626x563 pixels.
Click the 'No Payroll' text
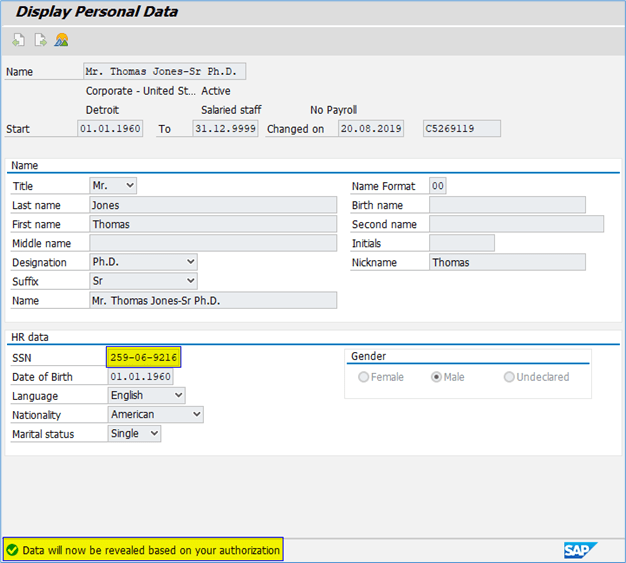pyautogui.click(x=333, y=110)
